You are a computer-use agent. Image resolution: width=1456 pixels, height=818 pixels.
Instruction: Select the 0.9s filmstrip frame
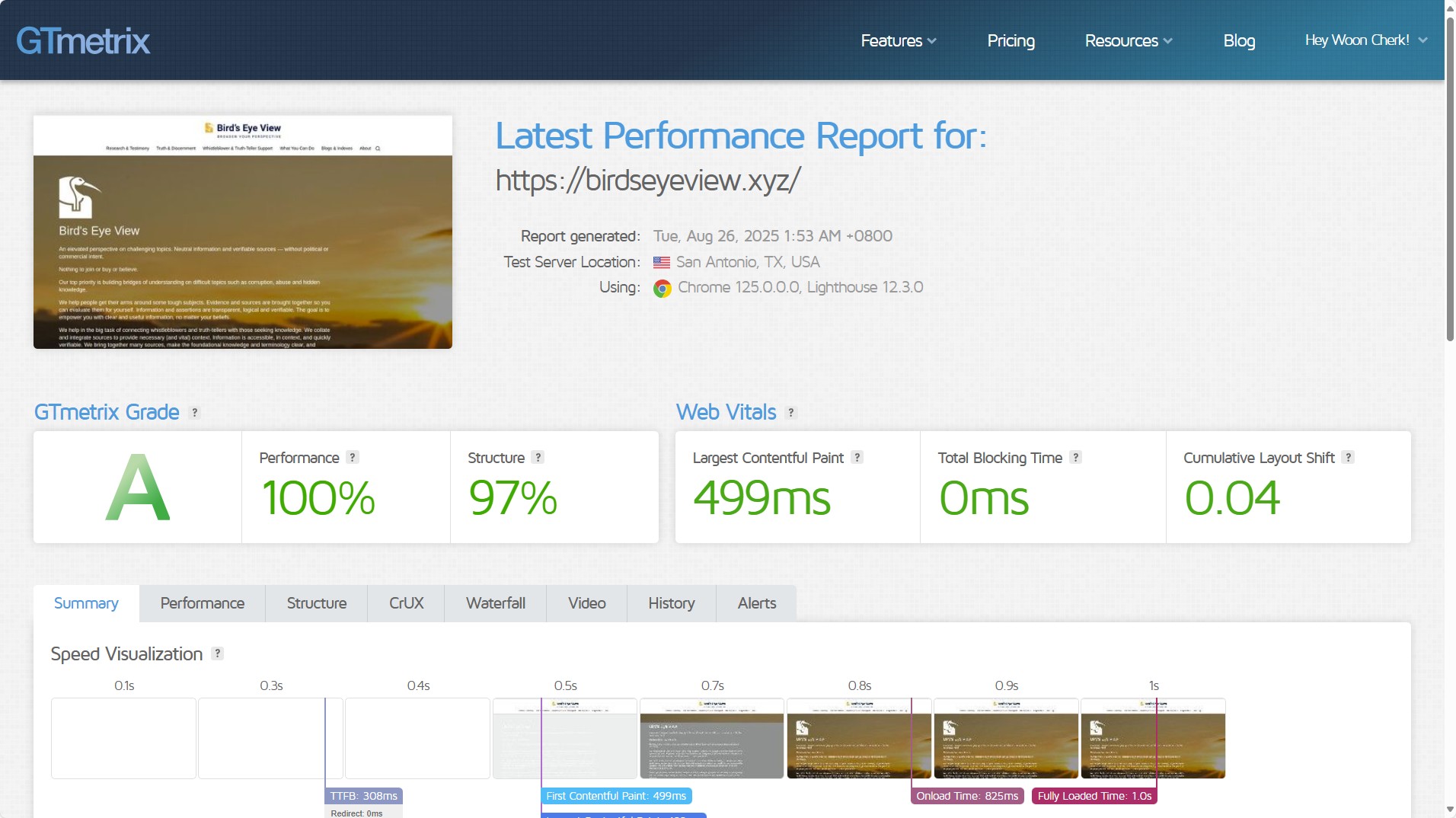coord(1006,738)
